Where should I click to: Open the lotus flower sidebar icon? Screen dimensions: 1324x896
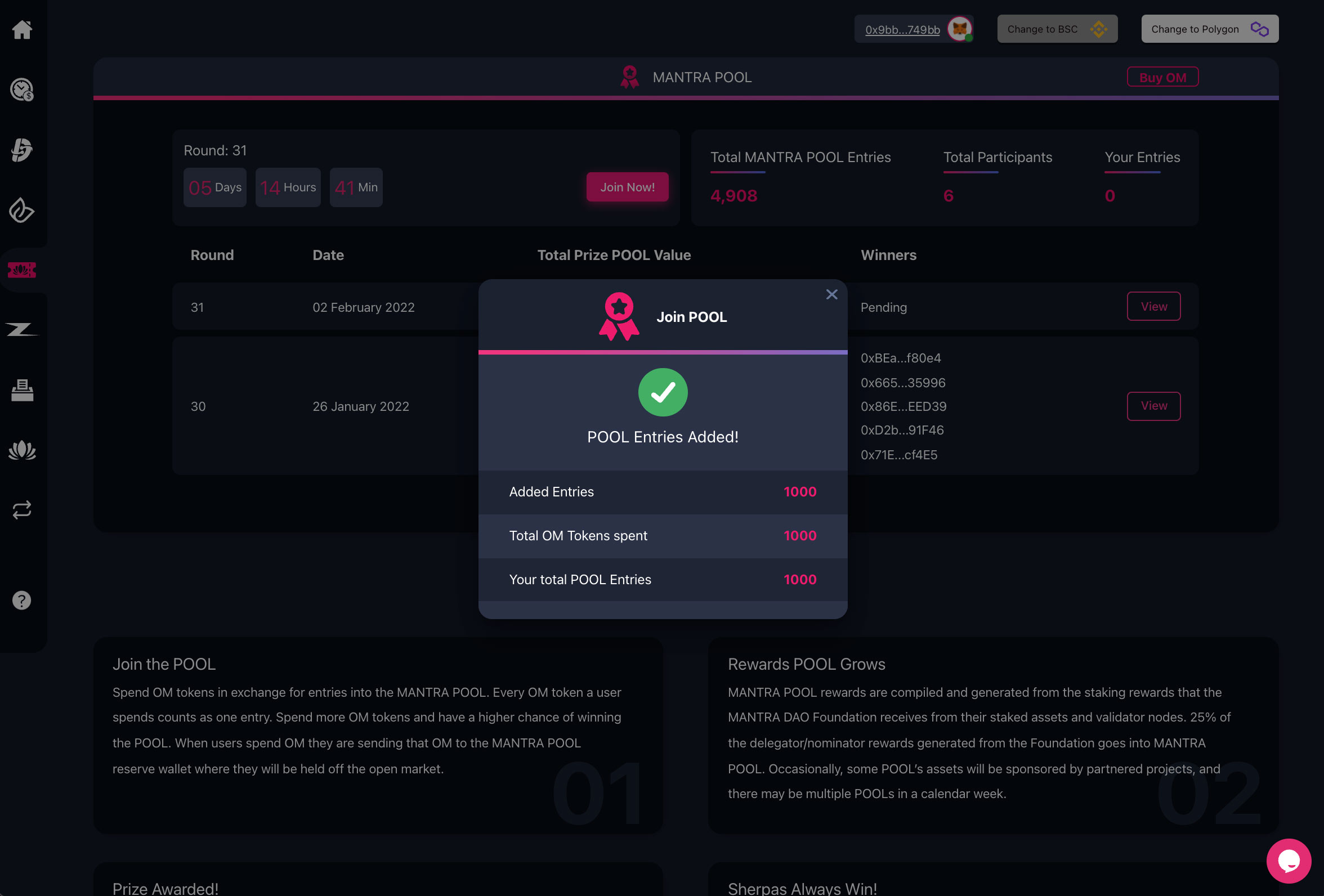(22, 450)
